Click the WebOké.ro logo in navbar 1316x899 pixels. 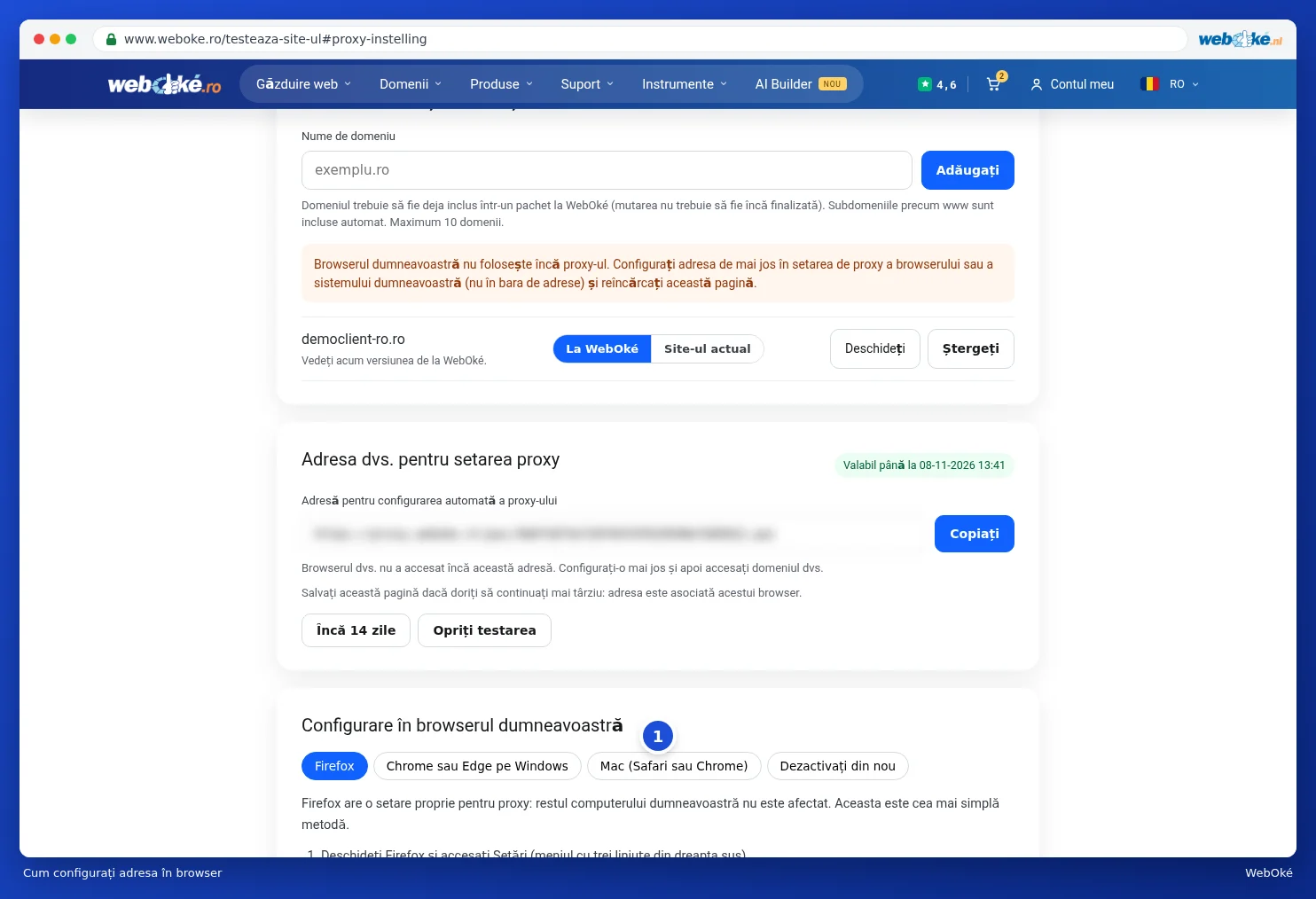point(164,84)
